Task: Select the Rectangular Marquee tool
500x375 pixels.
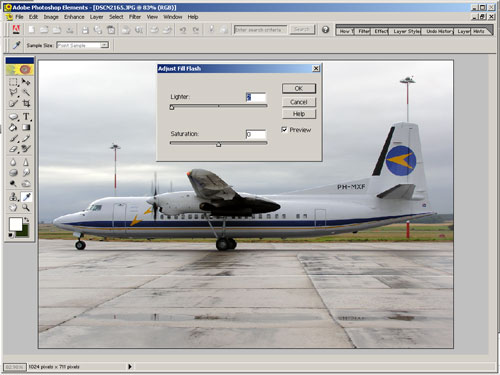Action: [13, 82]
